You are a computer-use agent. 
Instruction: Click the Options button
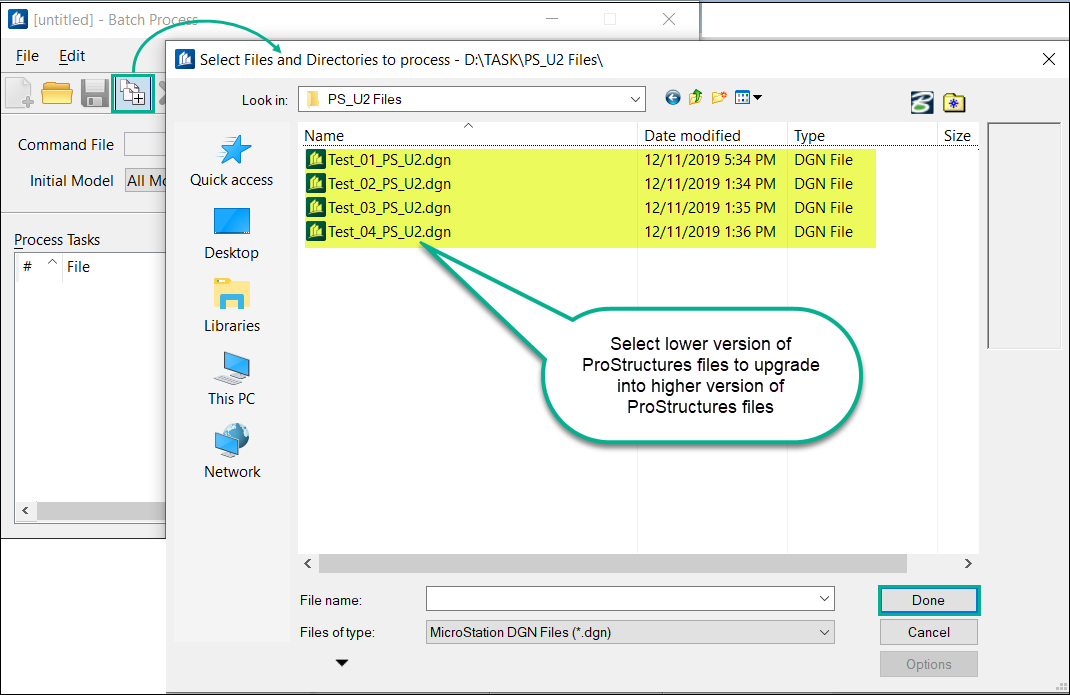[x=928, y=664]
